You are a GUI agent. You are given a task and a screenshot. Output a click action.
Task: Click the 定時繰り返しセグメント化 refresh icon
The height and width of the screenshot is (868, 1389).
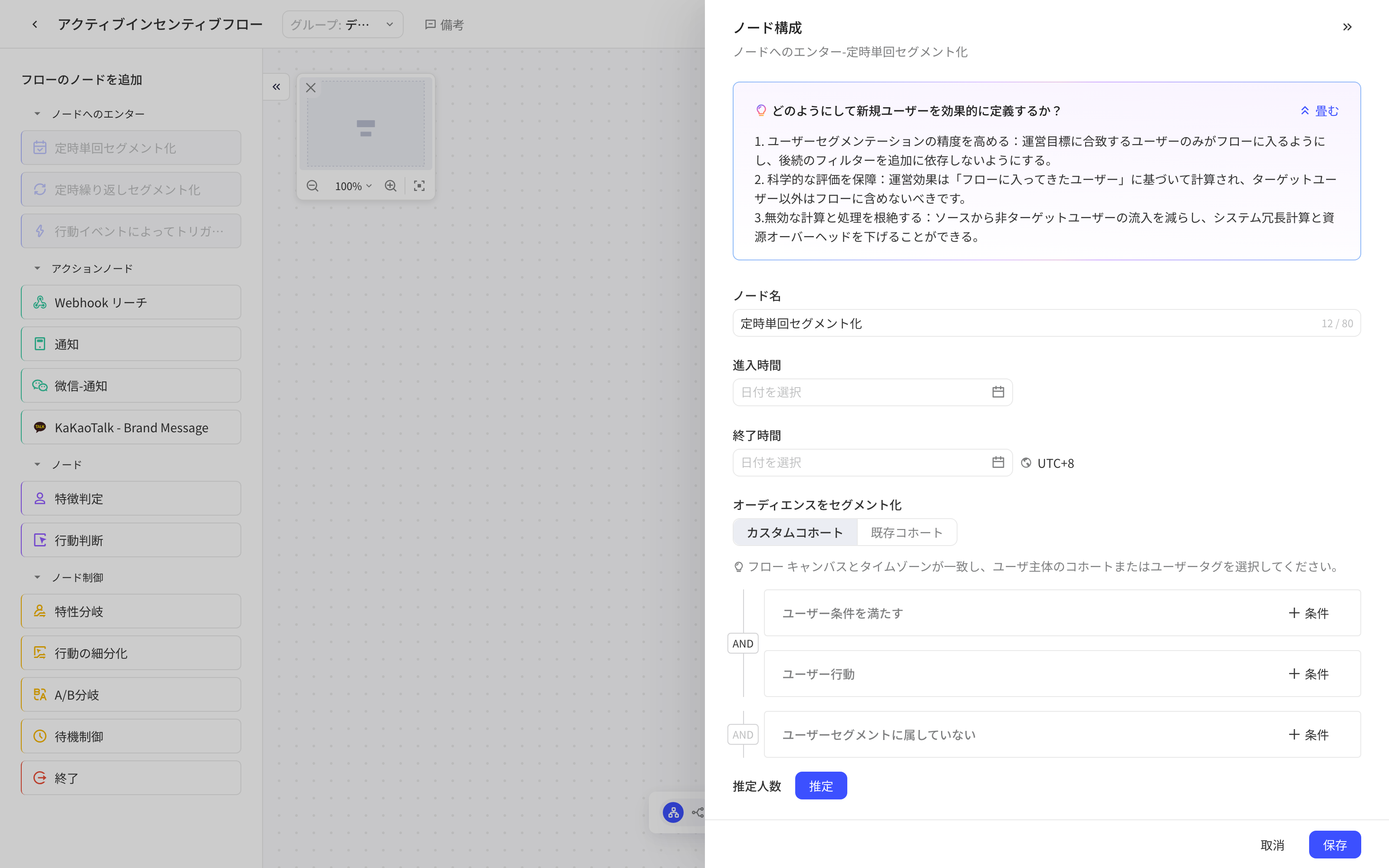[39, 190]
